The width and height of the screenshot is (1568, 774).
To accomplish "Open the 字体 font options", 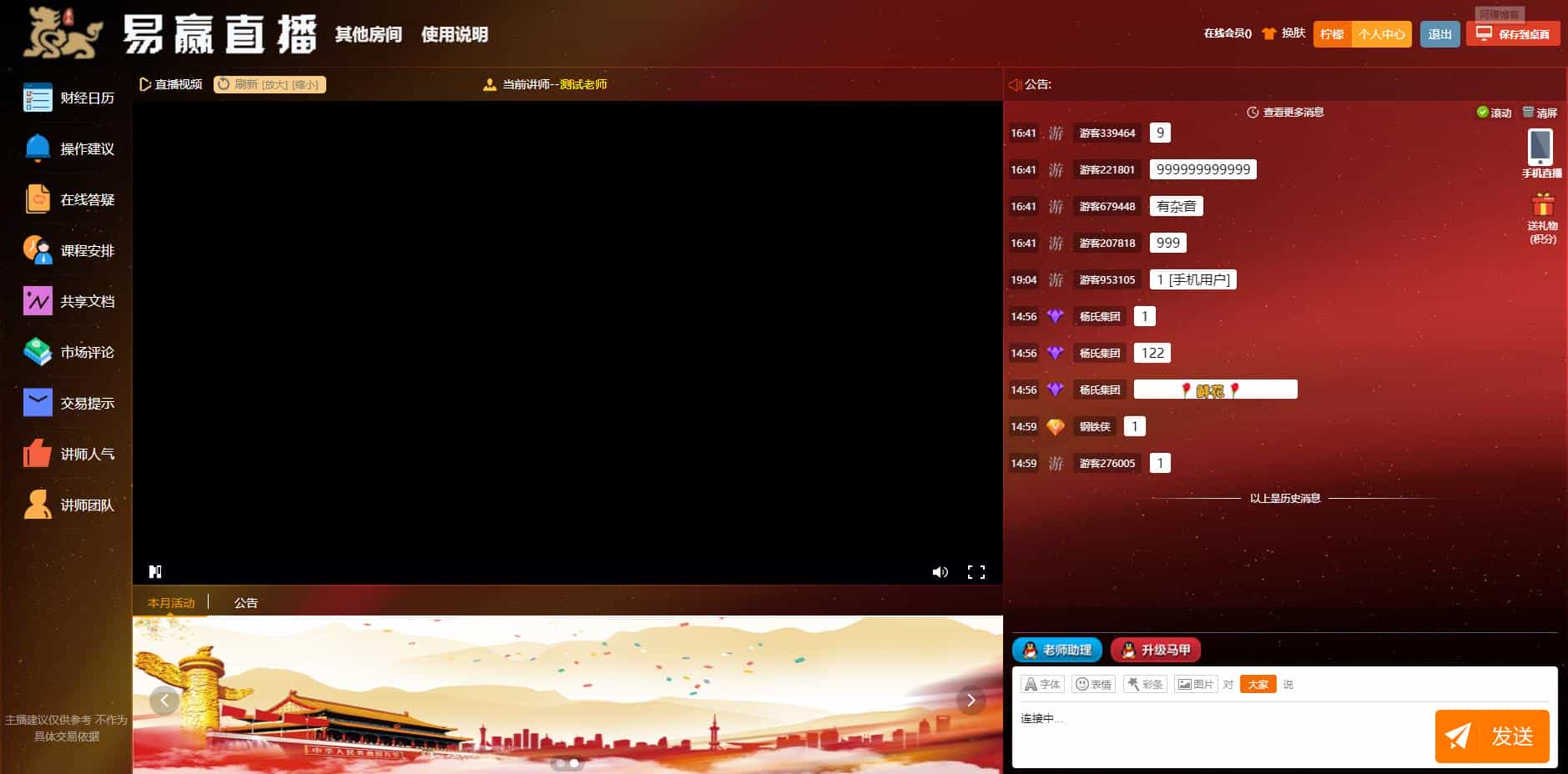I will [1042, 684].
